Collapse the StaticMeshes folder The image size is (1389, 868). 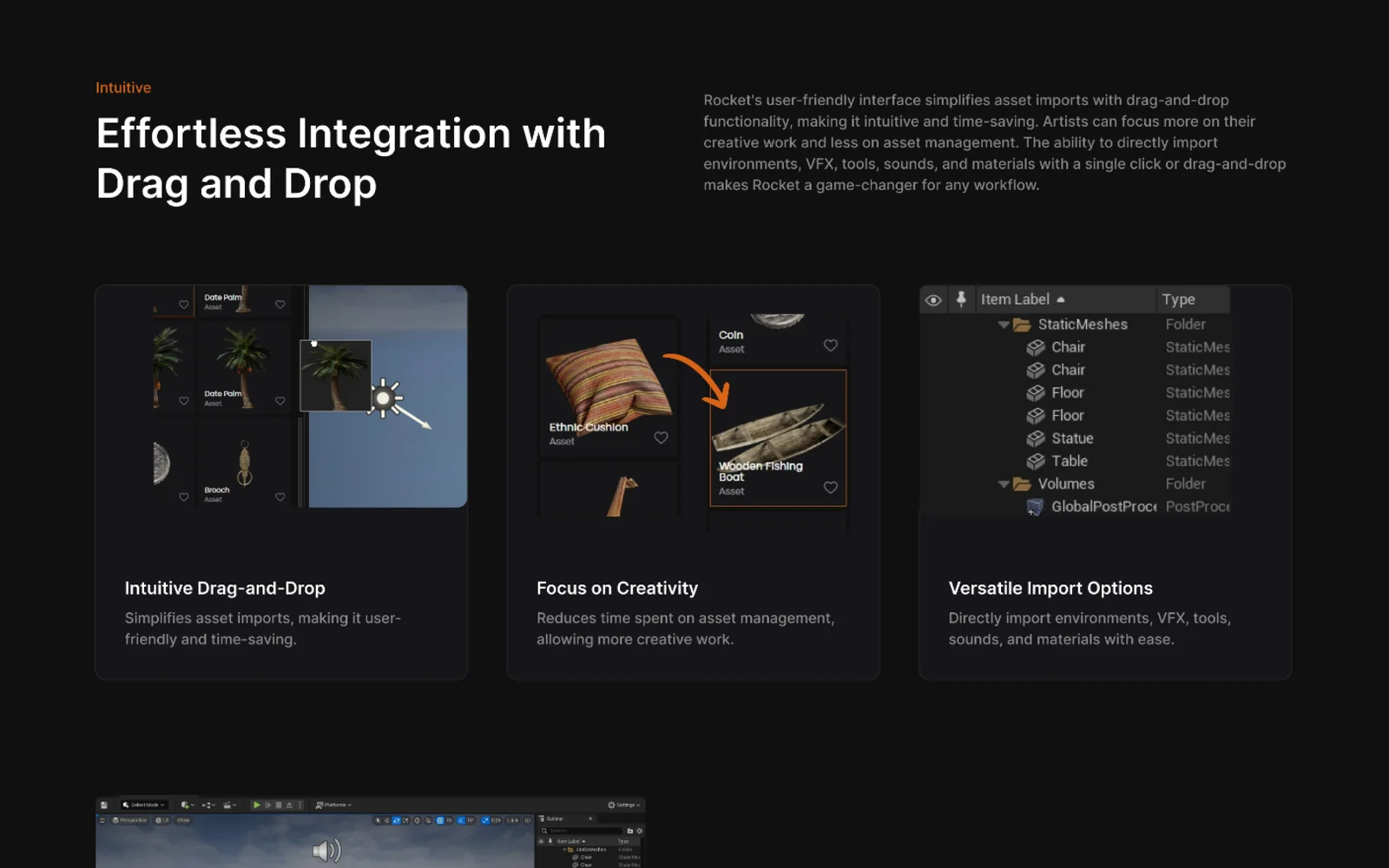pyautogui.click(x=1004, y=325)
